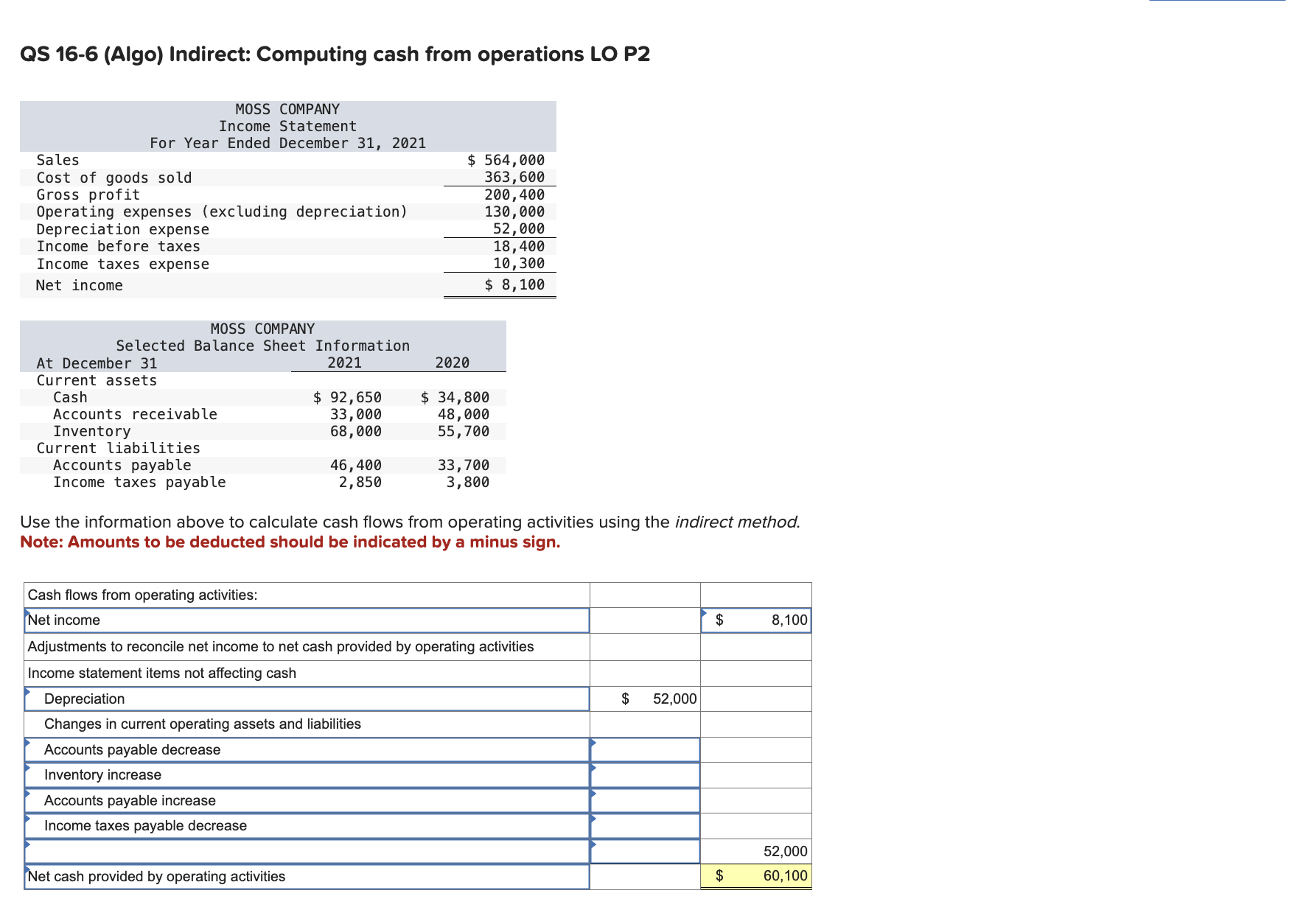This screenshot has height=924, width=1306.
Task: Select the 8,100 Net income amount cell
Action: click(x=755, y=620)
